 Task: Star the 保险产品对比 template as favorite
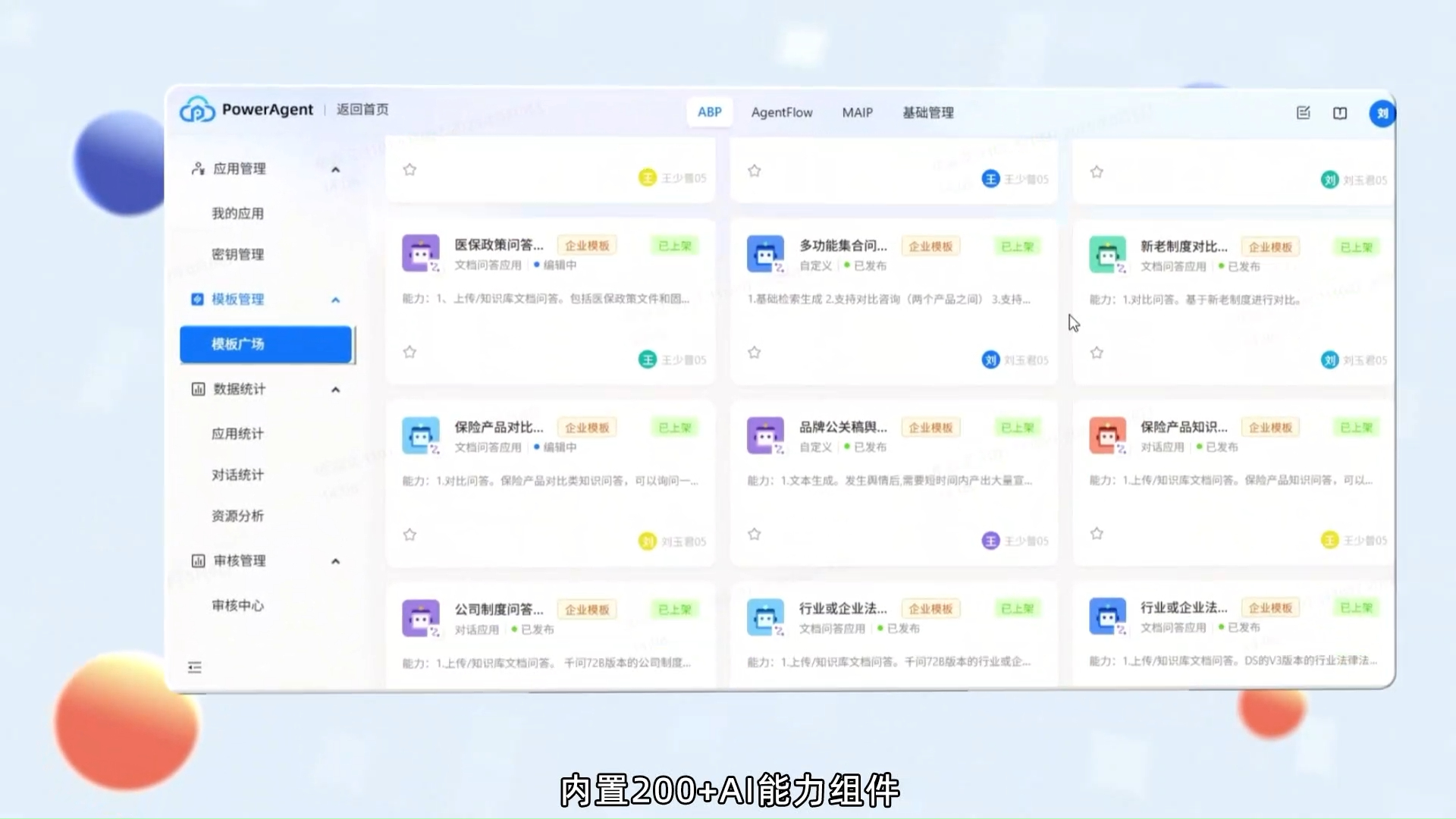pos(409,534)
